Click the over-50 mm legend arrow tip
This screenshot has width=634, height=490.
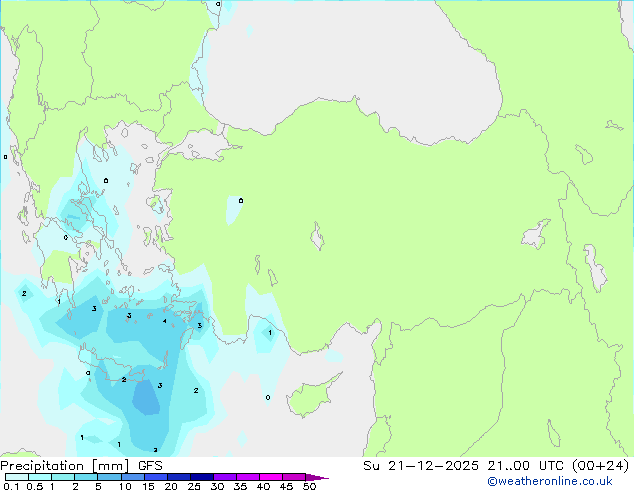317,477
